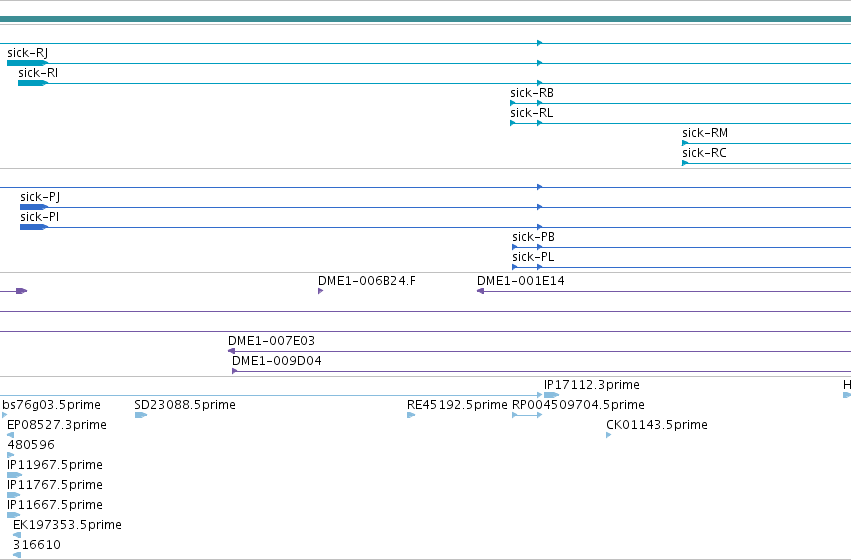
Task: Select the IP11767.5prime EST label
Action: (55, 485)
